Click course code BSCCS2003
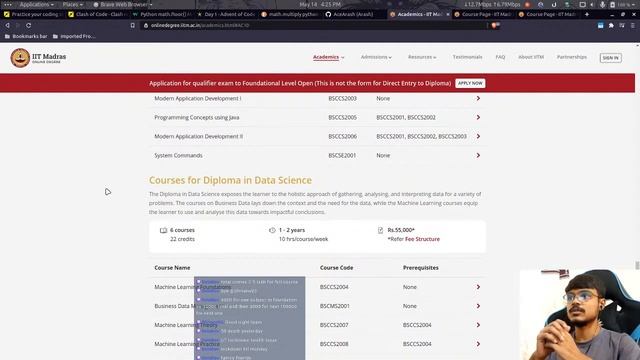Screen dimensions: 640x360 [342, 98]
